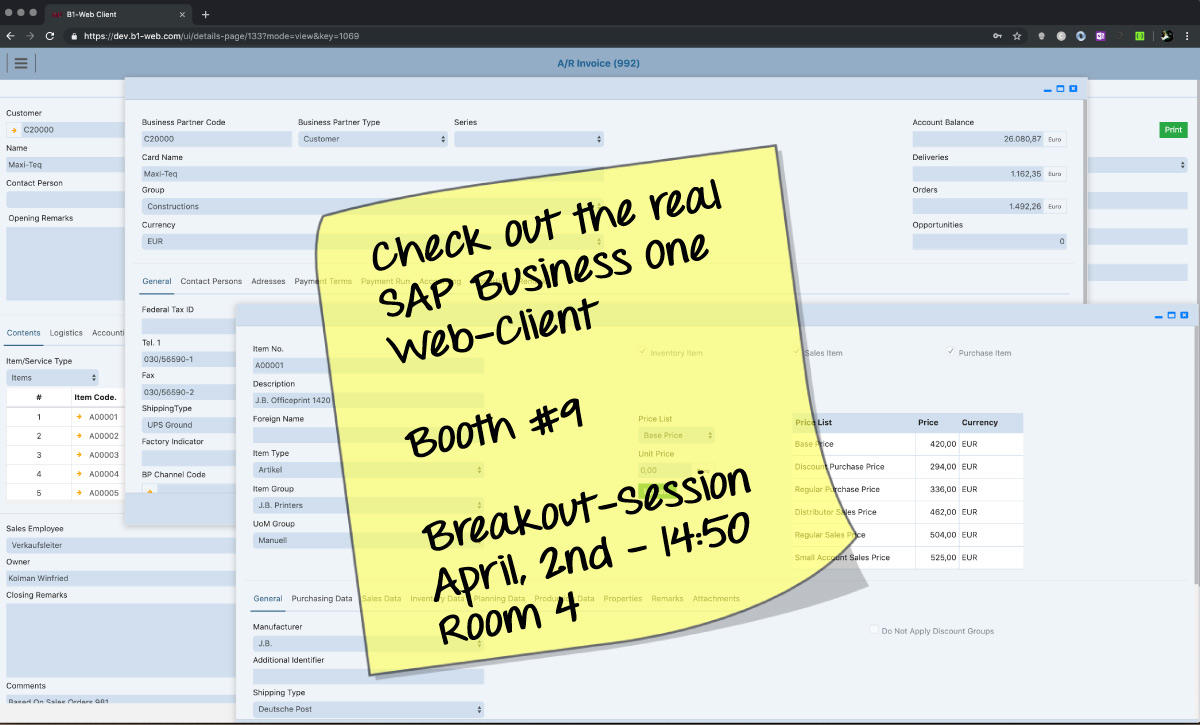Open the Chrome three-dot menu
The width and height of the screenshot is (1200, 725).
[1188, 36]
